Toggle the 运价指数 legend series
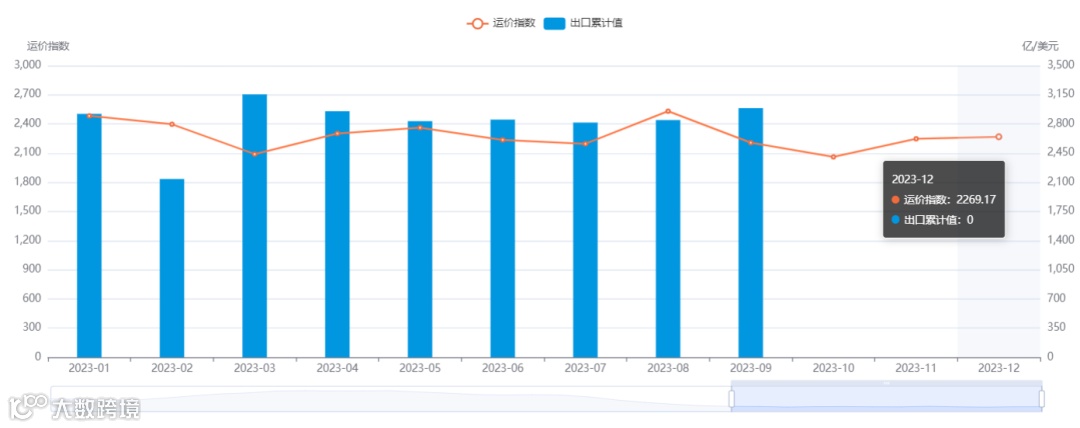1080x428 pixels. 501,23
